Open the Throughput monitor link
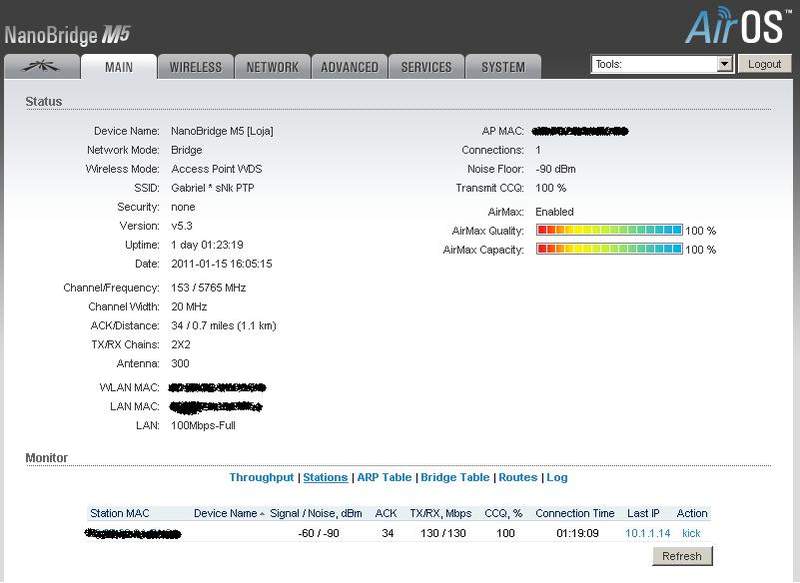Screen dimensions: 800x583 pos(261,477)
